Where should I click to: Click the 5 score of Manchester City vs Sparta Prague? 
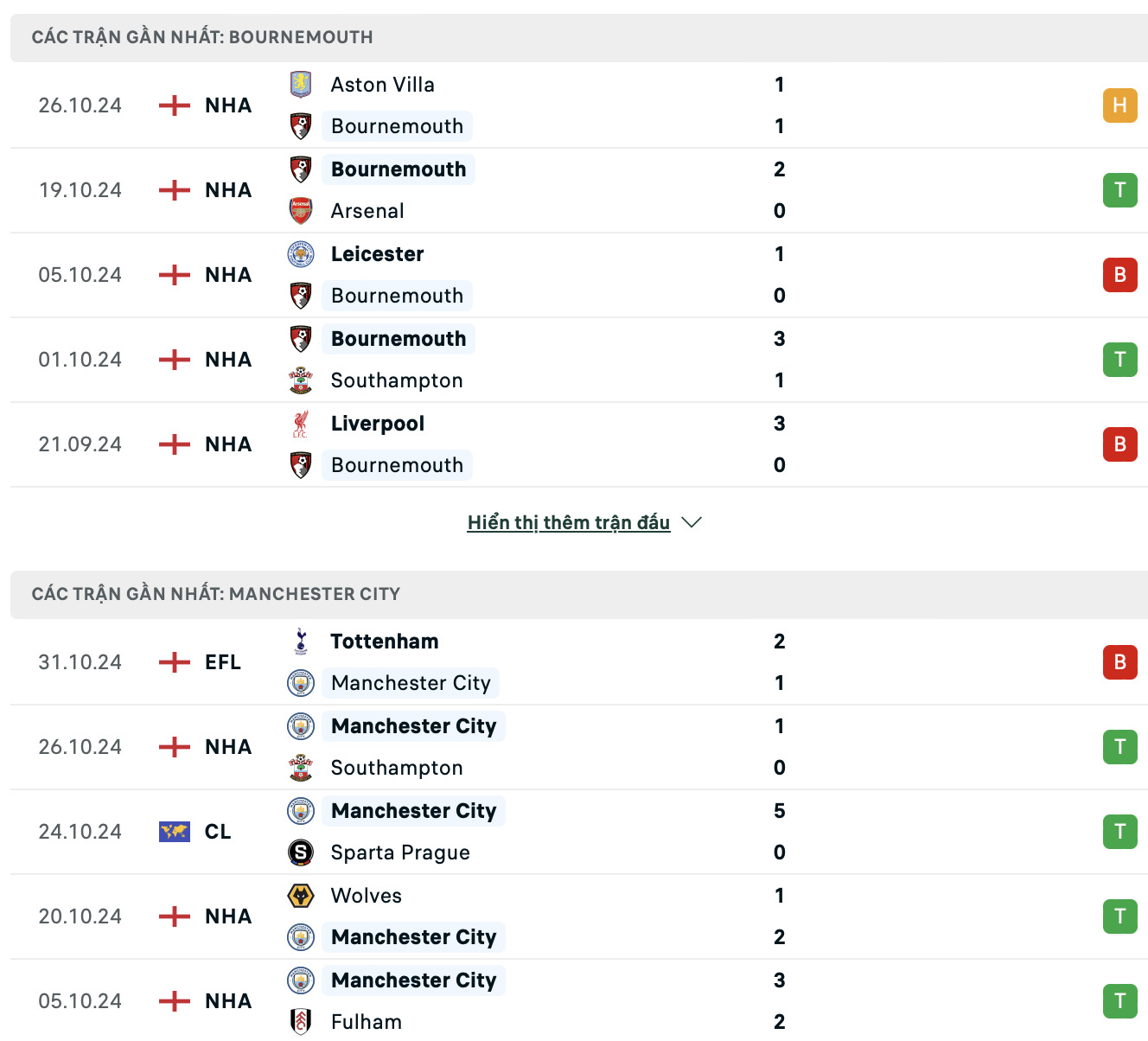(x=779, y=811)
